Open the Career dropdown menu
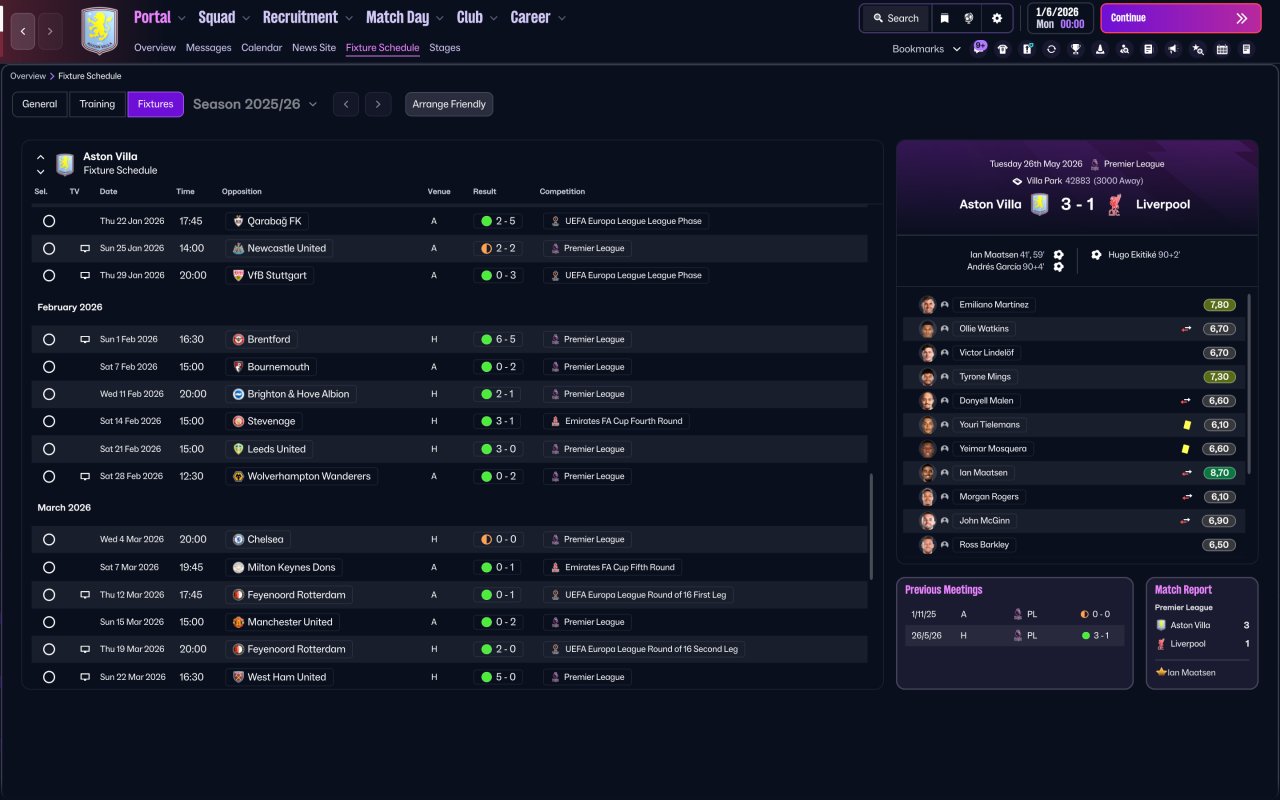The width and height of the screenshot is (1280, 800). (538, 17)
